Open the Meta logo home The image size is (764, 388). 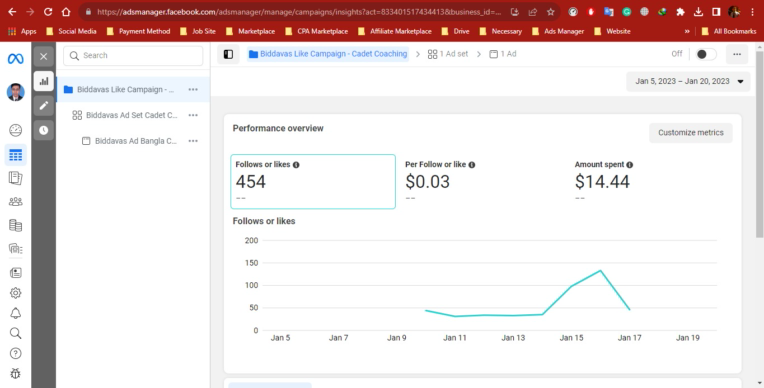(x=15, y=58)
